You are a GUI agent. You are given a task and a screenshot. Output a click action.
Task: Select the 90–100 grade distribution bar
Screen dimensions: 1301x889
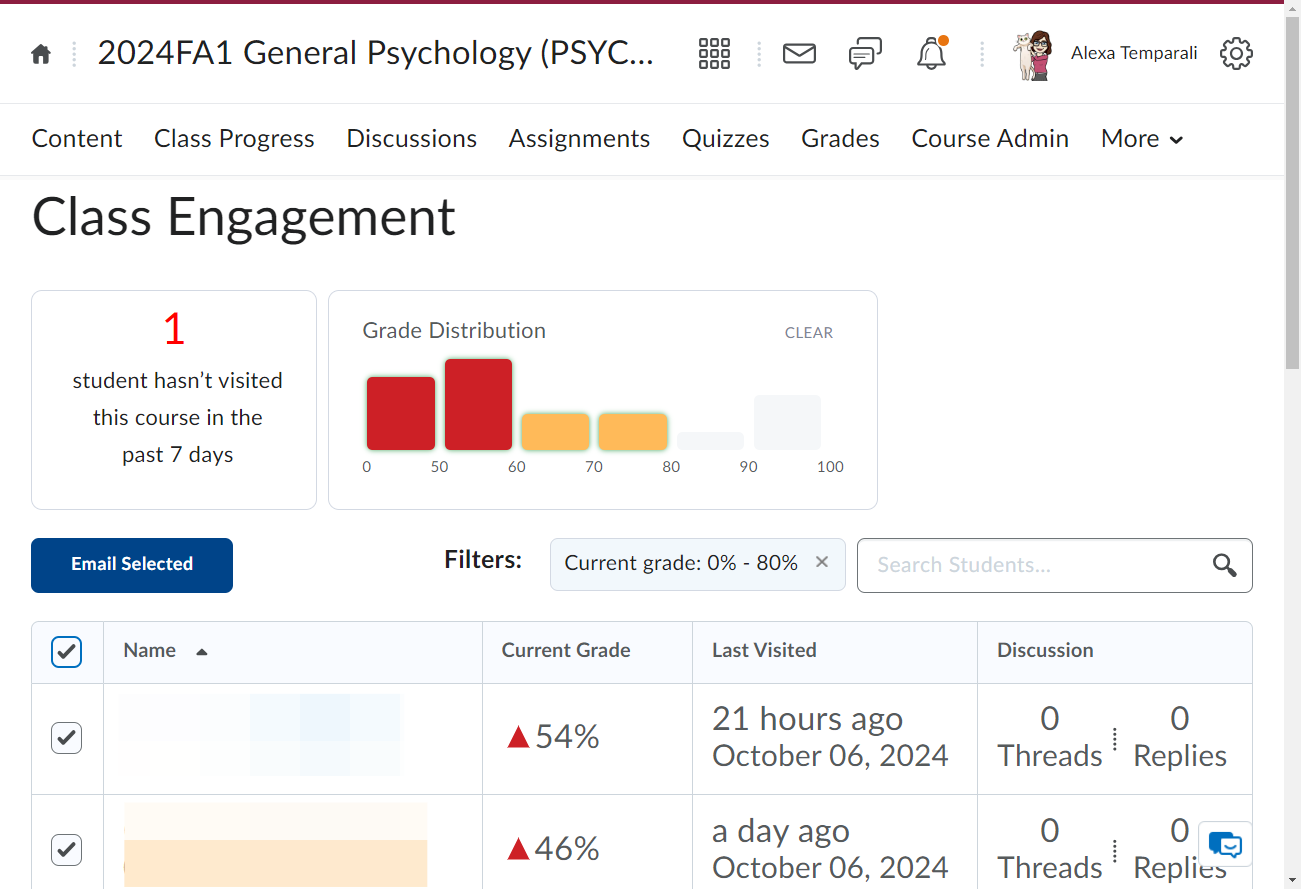[x=787, y=422]
